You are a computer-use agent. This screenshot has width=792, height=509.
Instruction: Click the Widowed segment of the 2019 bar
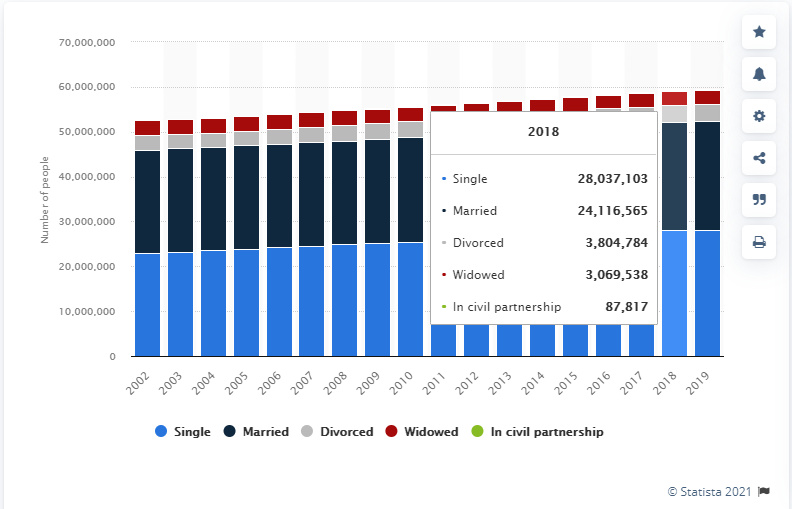click(x=707, y=97)
